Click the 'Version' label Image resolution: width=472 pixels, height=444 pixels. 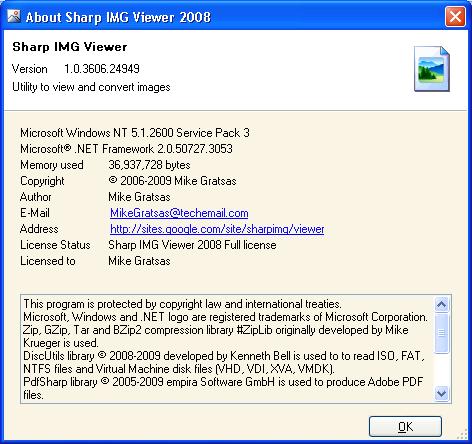(30, 69)
